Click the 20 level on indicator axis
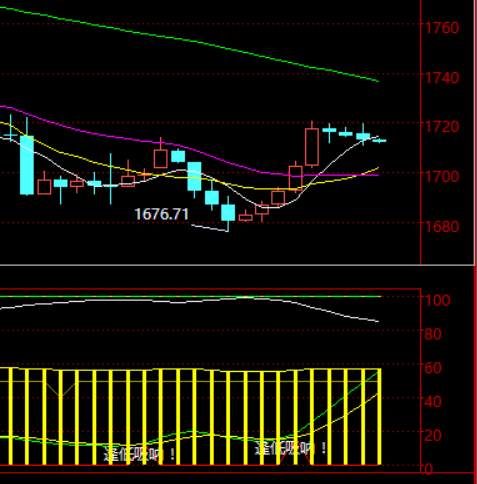477x484 pixels. pos(433,435)
